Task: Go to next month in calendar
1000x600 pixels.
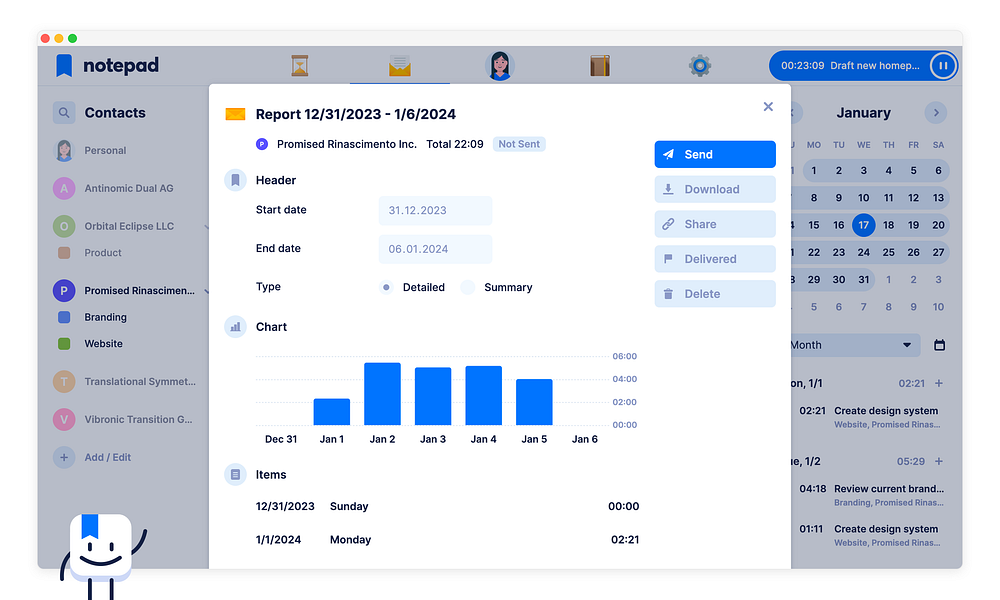Action: coord(936,113)
